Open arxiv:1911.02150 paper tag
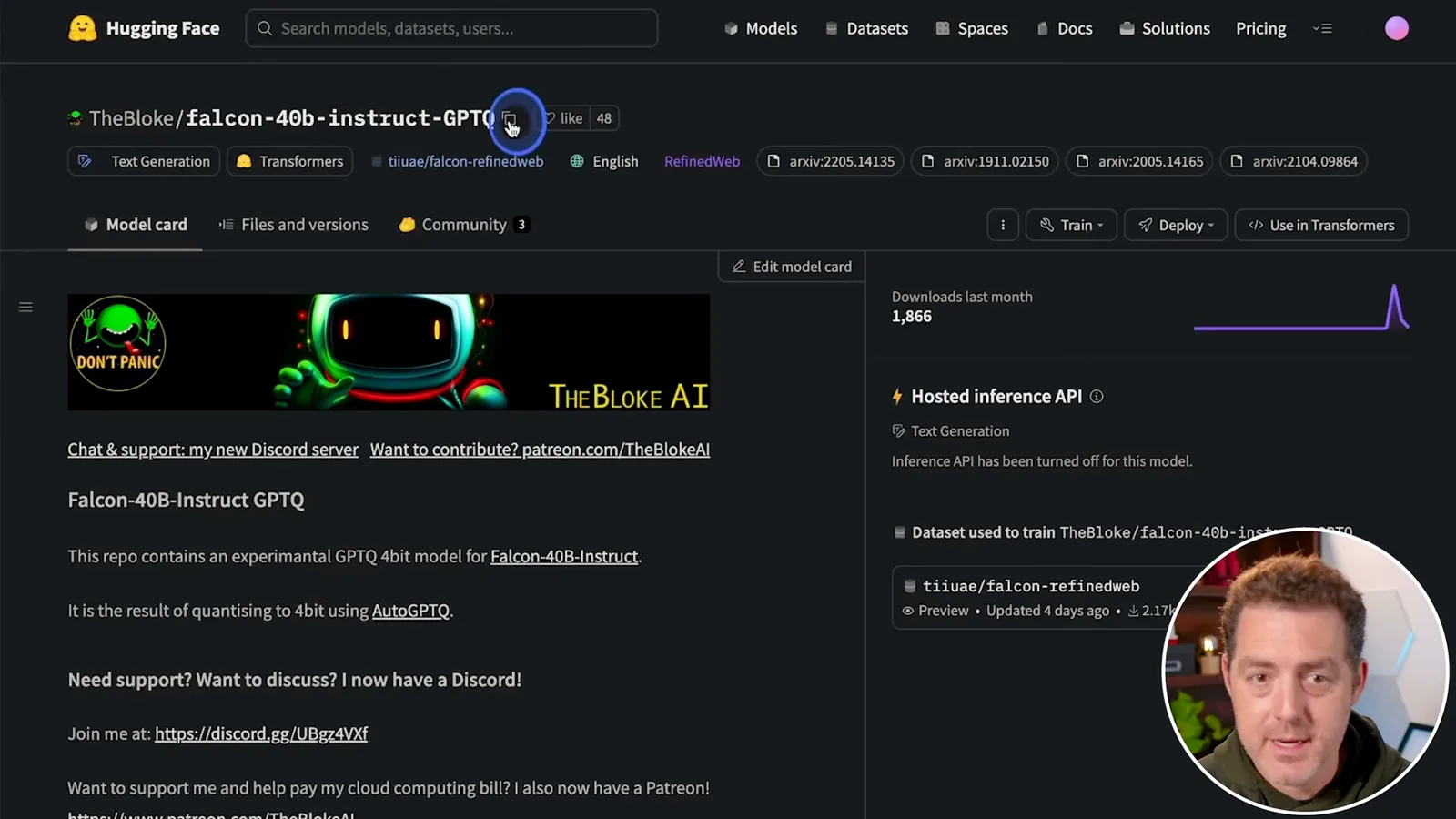The width and height of the screenshot is (1456, 819). pyautogui.click(x=986, y=161)
